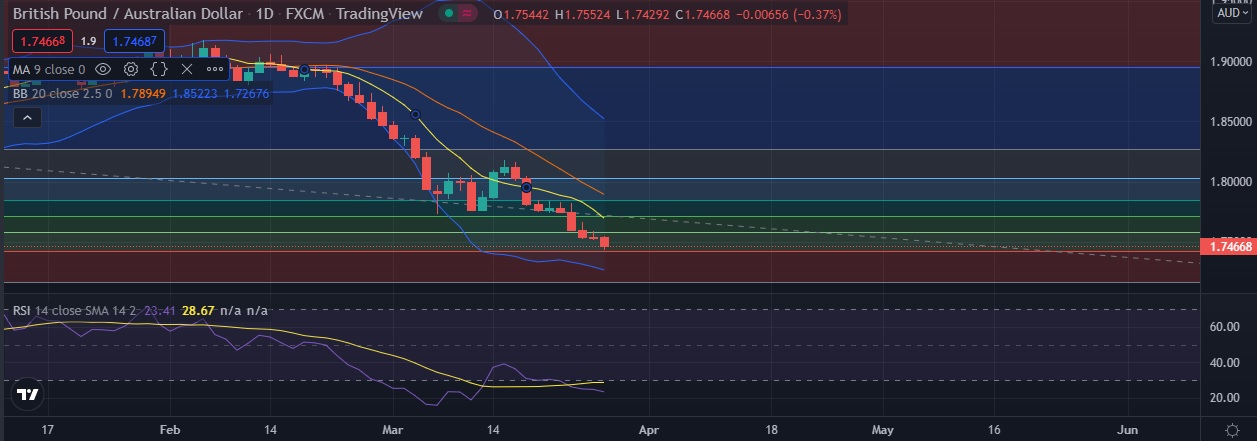Click the spread value 1.9

[x=87, y=41]
